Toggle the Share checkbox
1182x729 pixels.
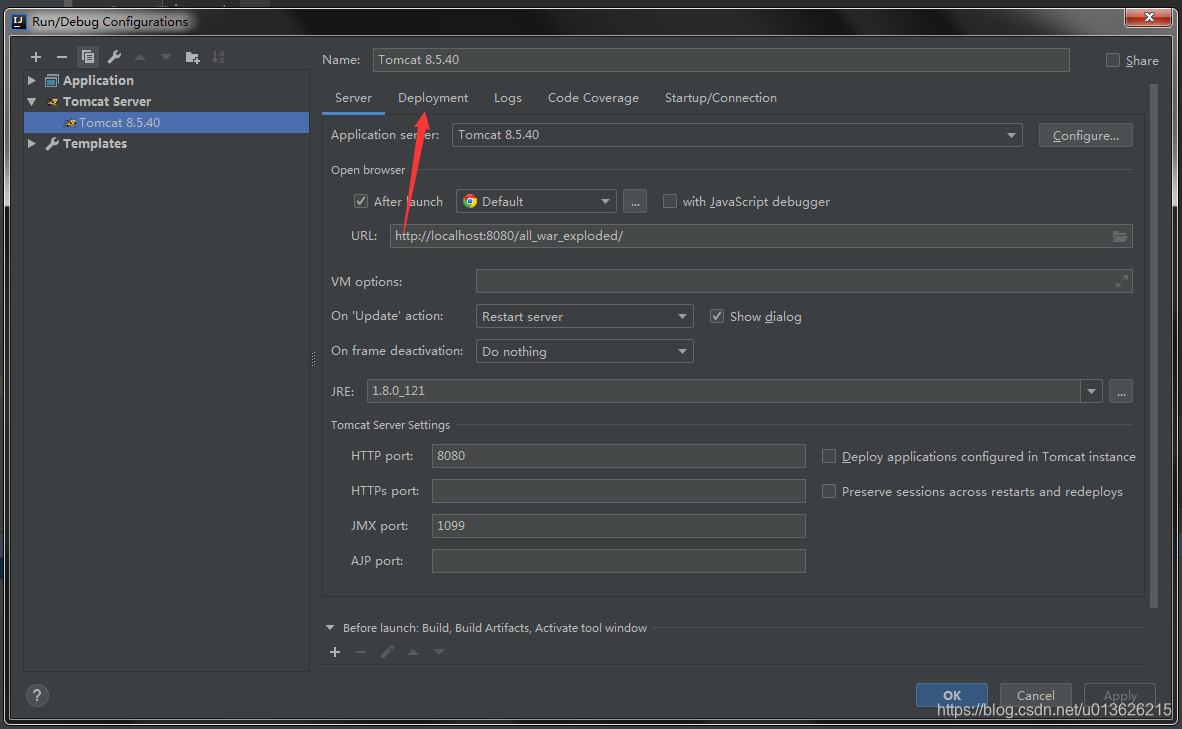pos(1113,60)
